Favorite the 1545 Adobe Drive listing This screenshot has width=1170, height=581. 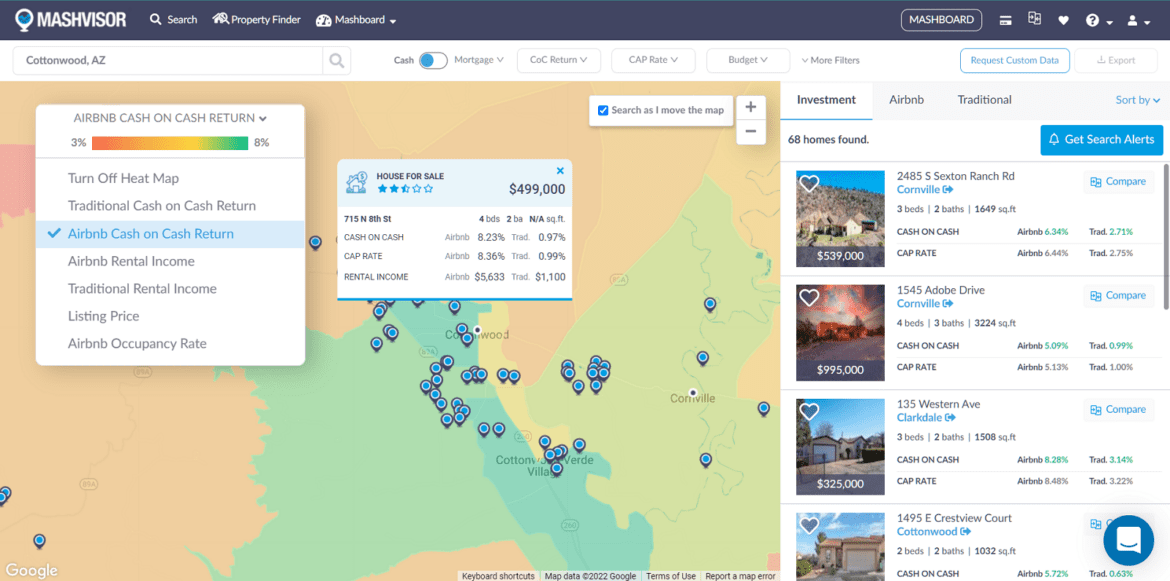pos(808,297)
